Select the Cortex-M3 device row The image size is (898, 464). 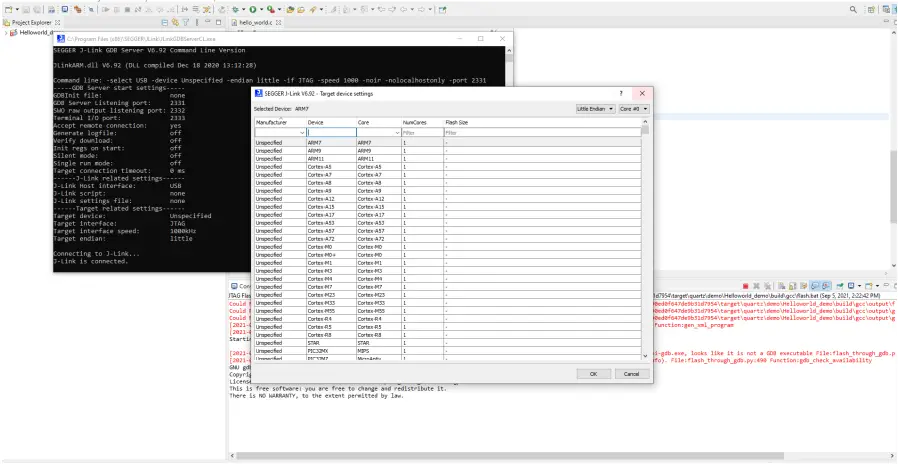pyautogui.click(x=448, y=270)
